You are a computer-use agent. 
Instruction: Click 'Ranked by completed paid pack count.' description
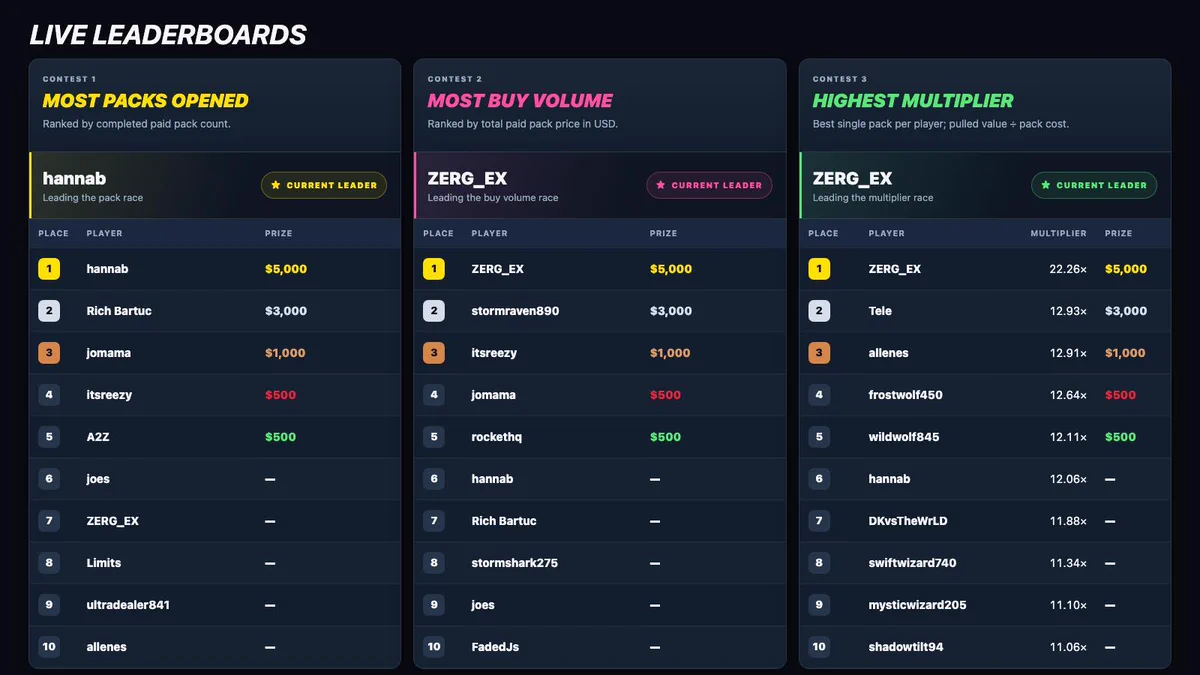click(136, 124)
